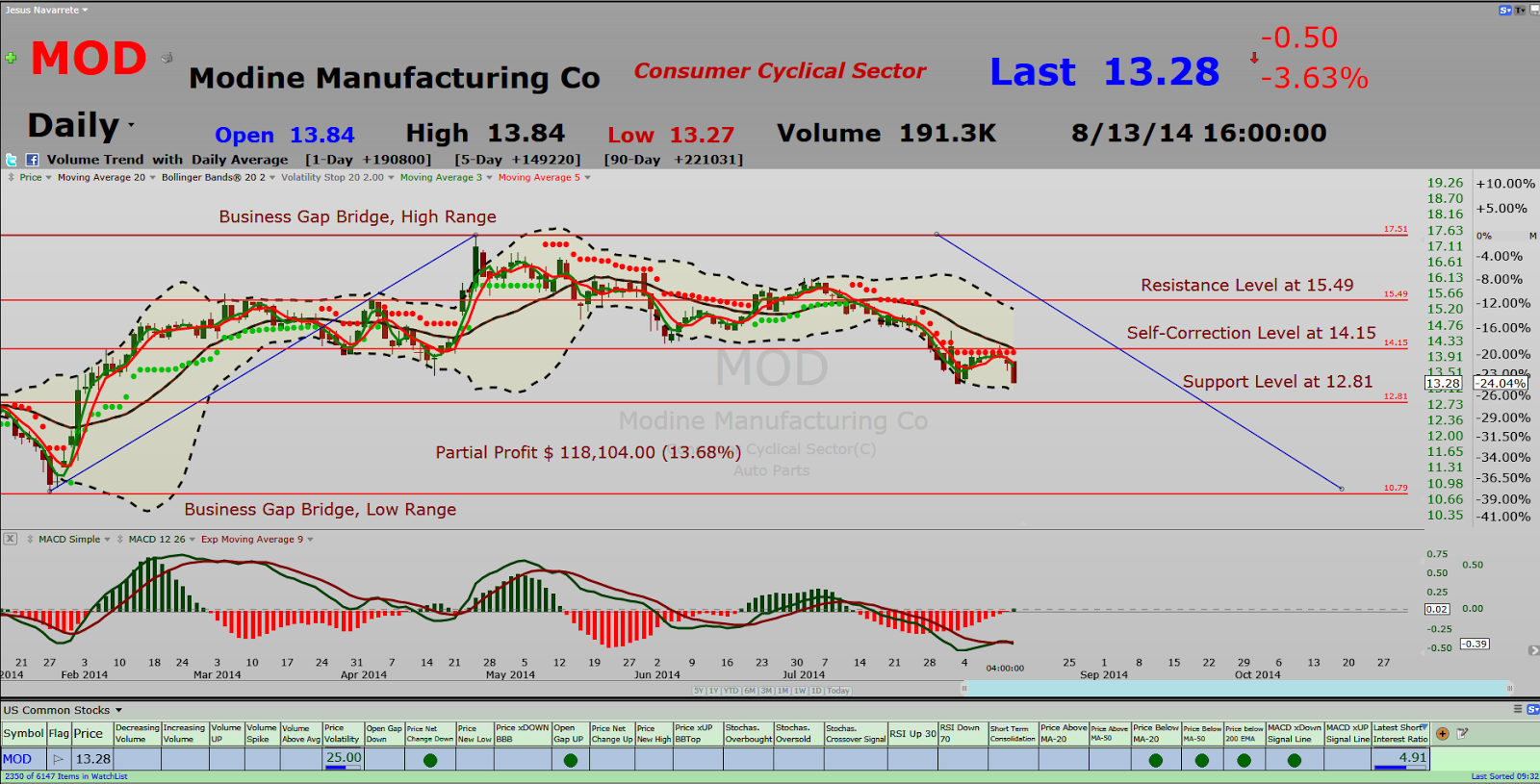Click the handle icon beside MACD Simple legend
1540x784 pixels.
pos(30,539)
